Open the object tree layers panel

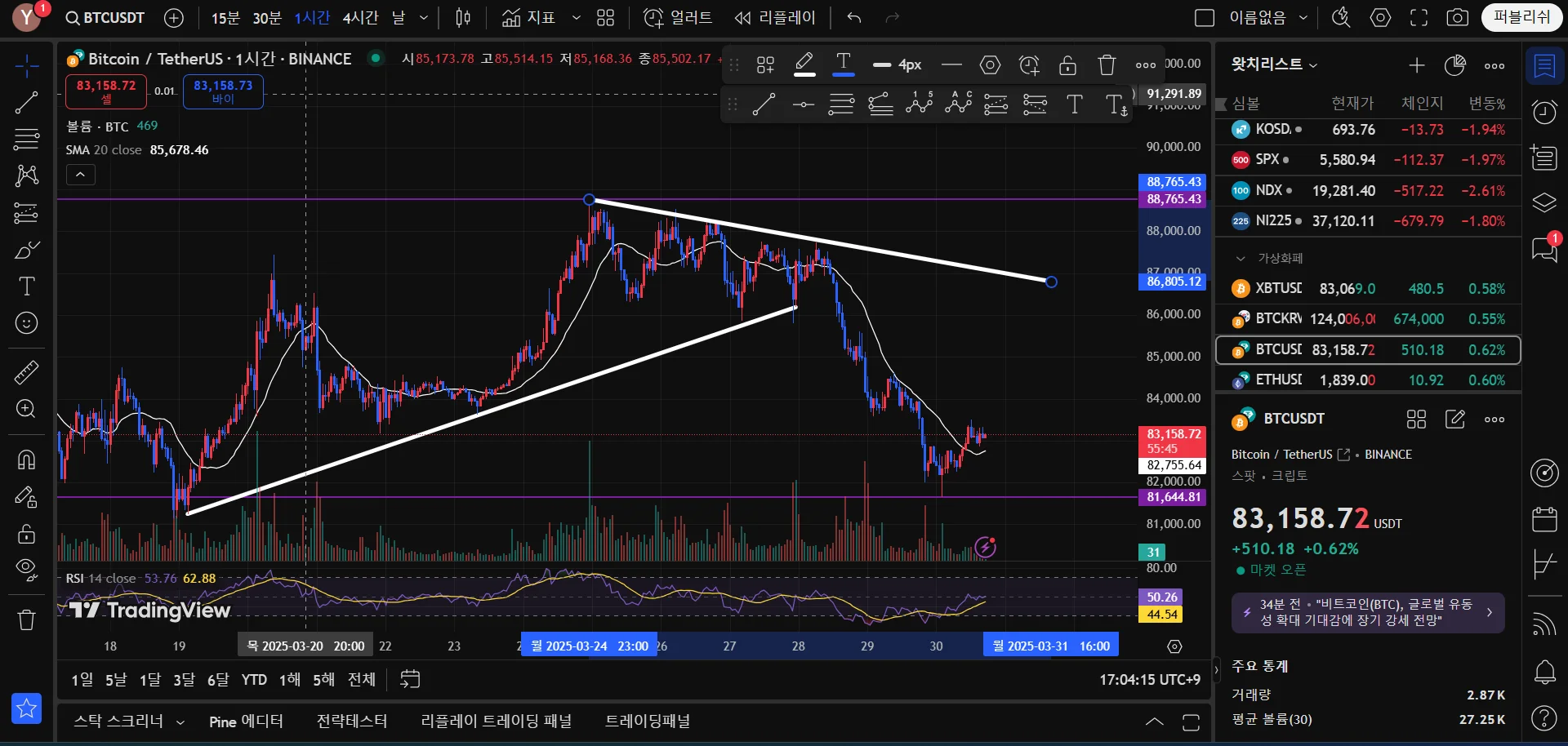click(1544, 202)
